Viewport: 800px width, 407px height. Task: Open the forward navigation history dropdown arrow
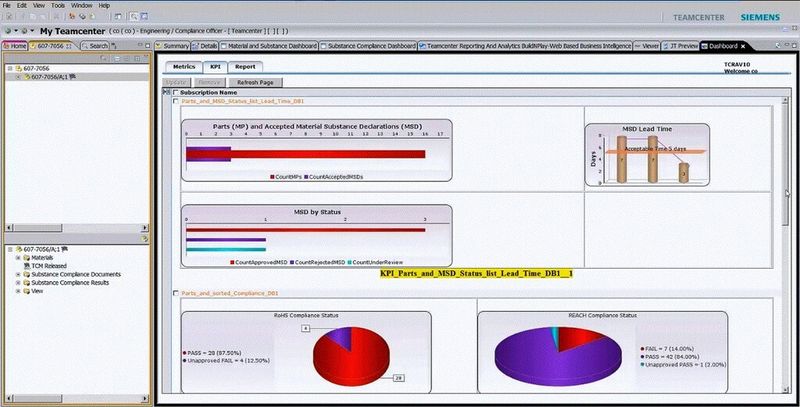pyautogui.click(x=33, y=31)
